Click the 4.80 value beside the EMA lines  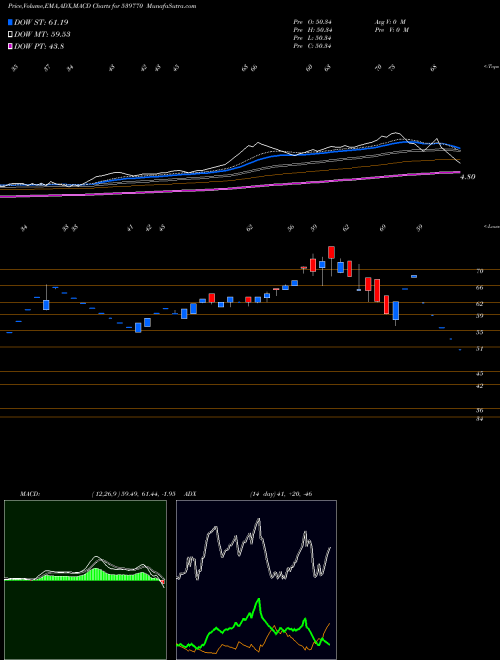(468, 177)
